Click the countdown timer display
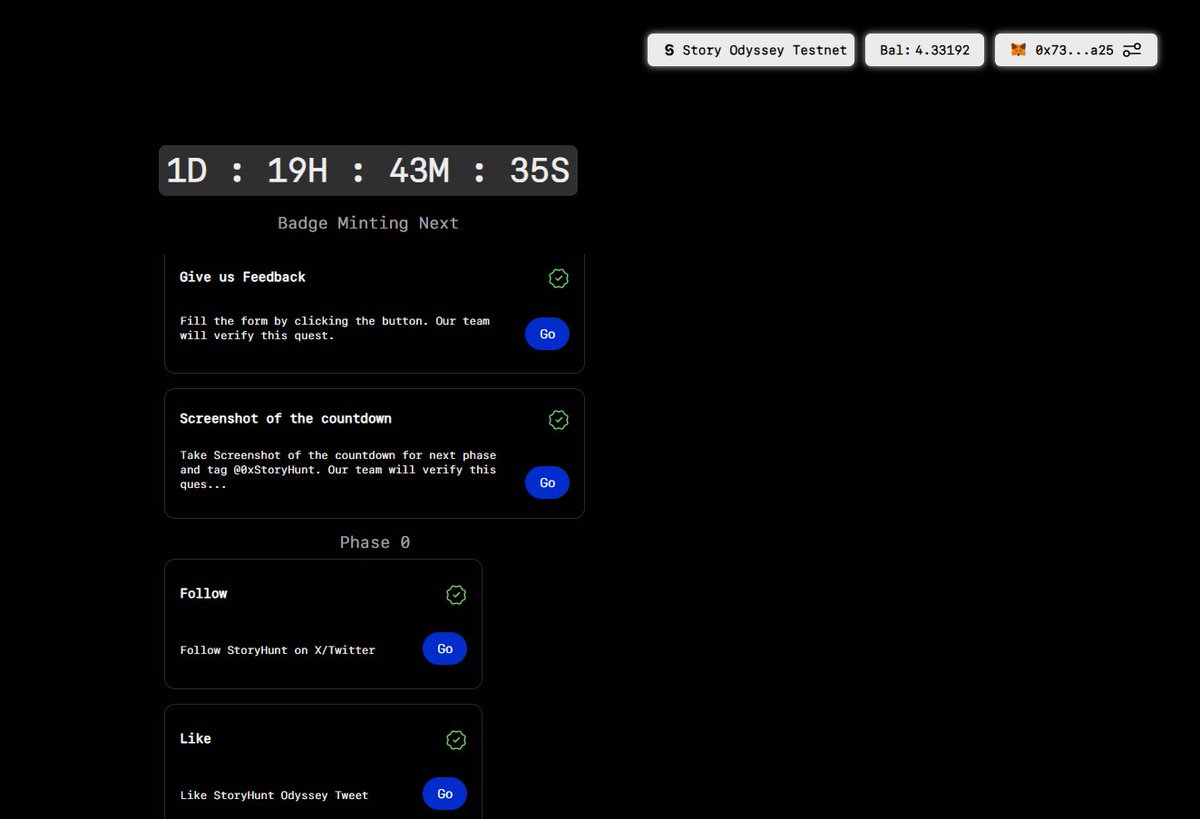 click(x=368, y=171)
